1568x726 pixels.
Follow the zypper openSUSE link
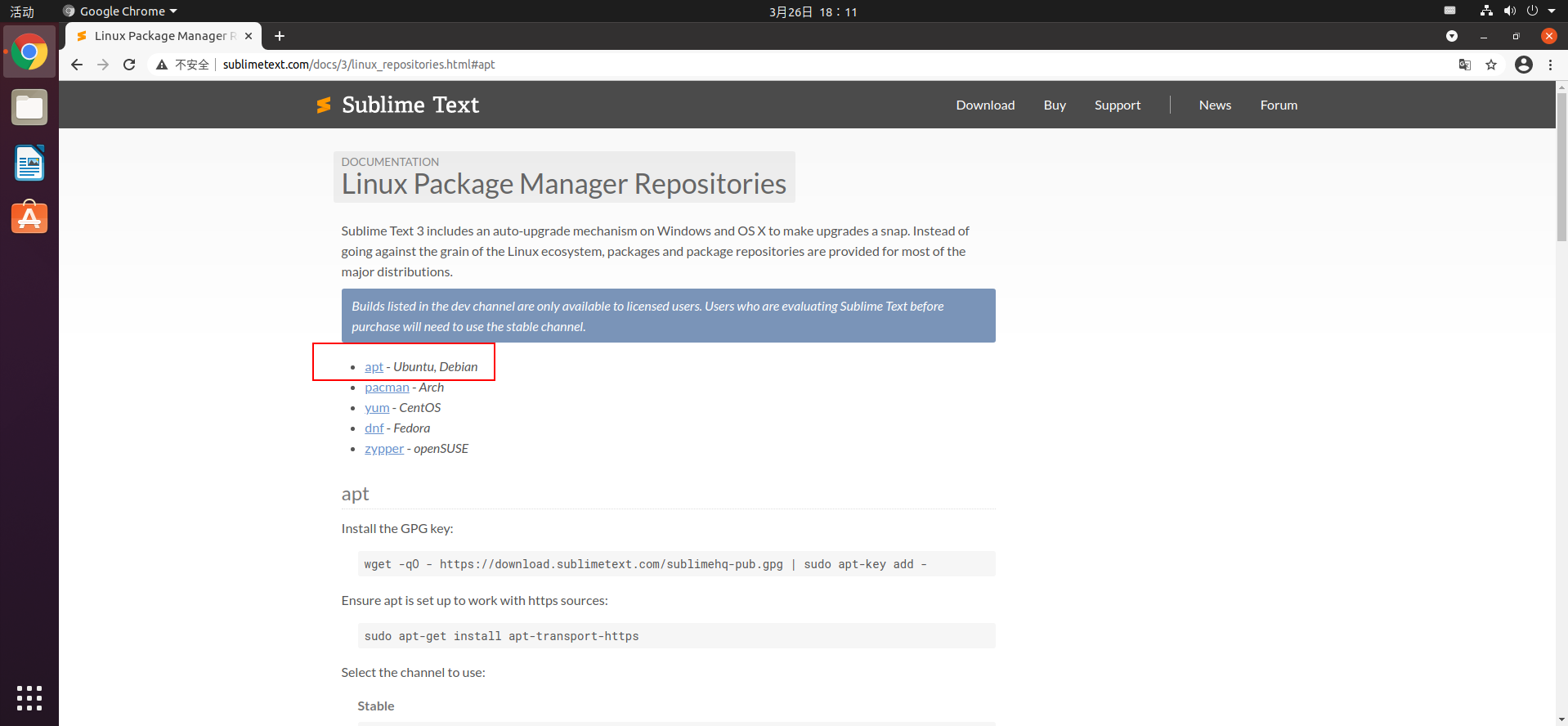pyautogui.click(x=384, y=449)
